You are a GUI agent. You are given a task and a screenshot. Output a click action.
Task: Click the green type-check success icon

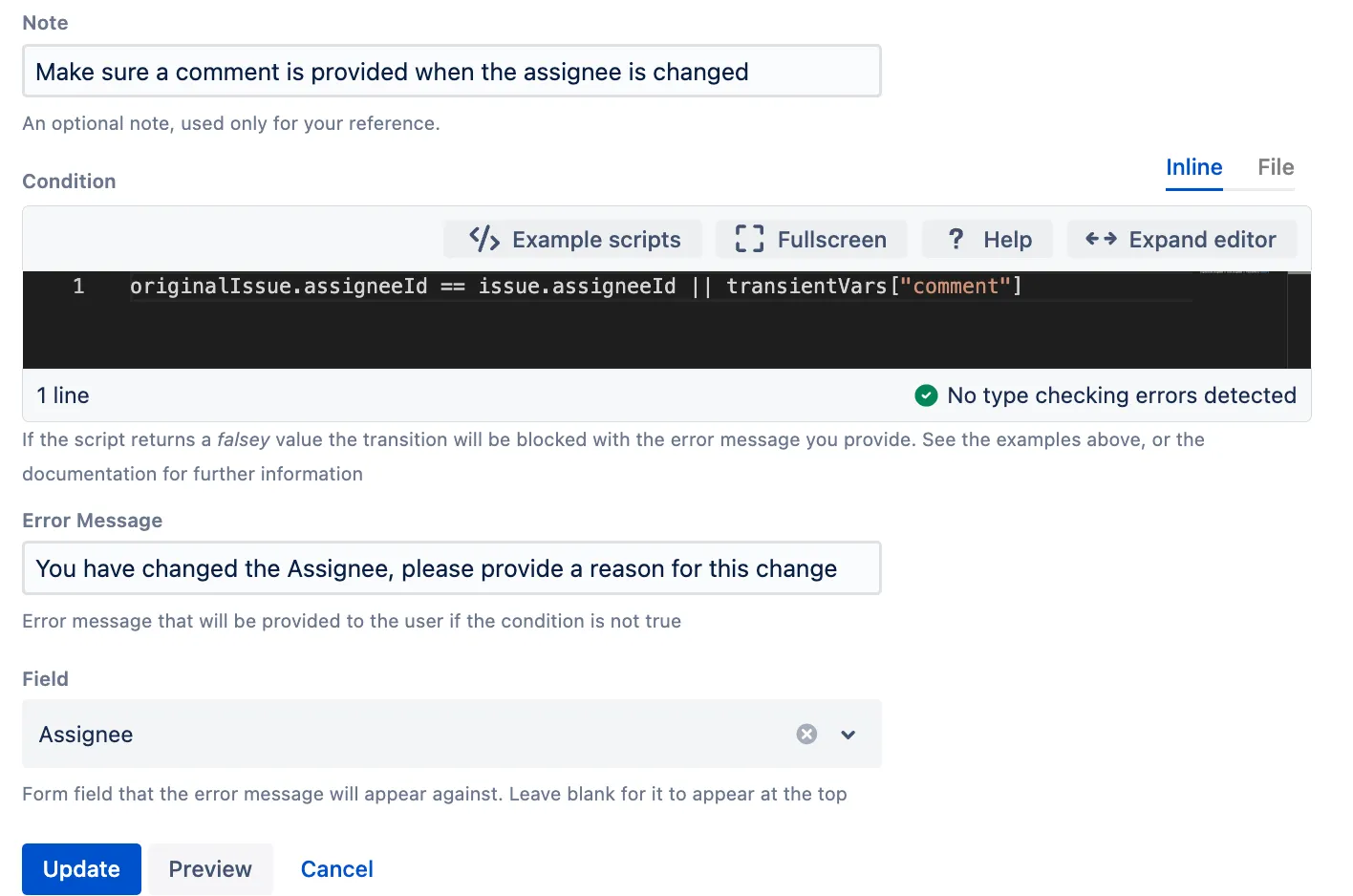(926, 395)
